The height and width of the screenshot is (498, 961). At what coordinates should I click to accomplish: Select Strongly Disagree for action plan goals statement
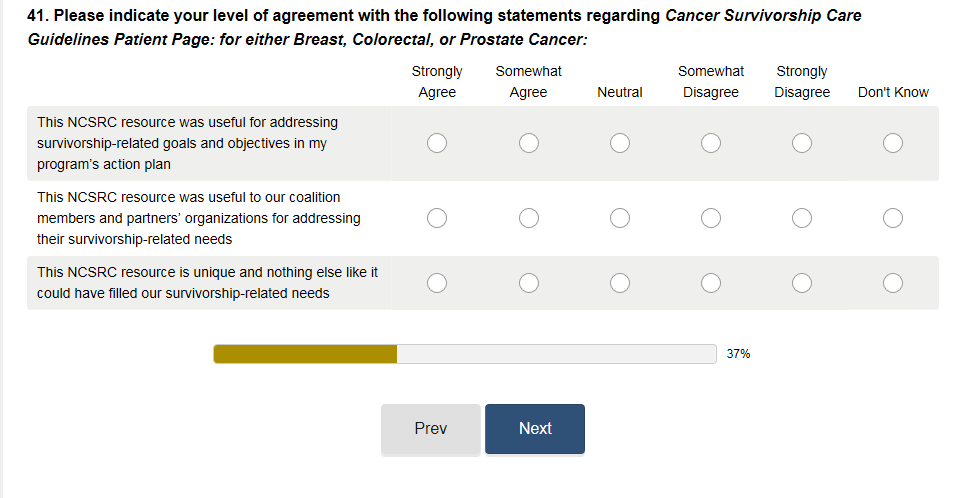tap(802, 144)
